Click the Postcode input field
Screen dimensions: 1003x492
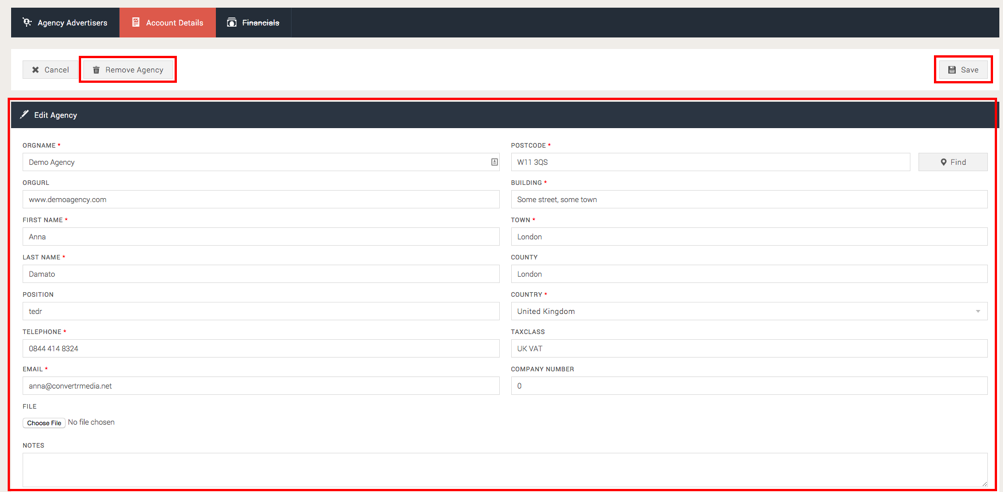tap(710, 162)
